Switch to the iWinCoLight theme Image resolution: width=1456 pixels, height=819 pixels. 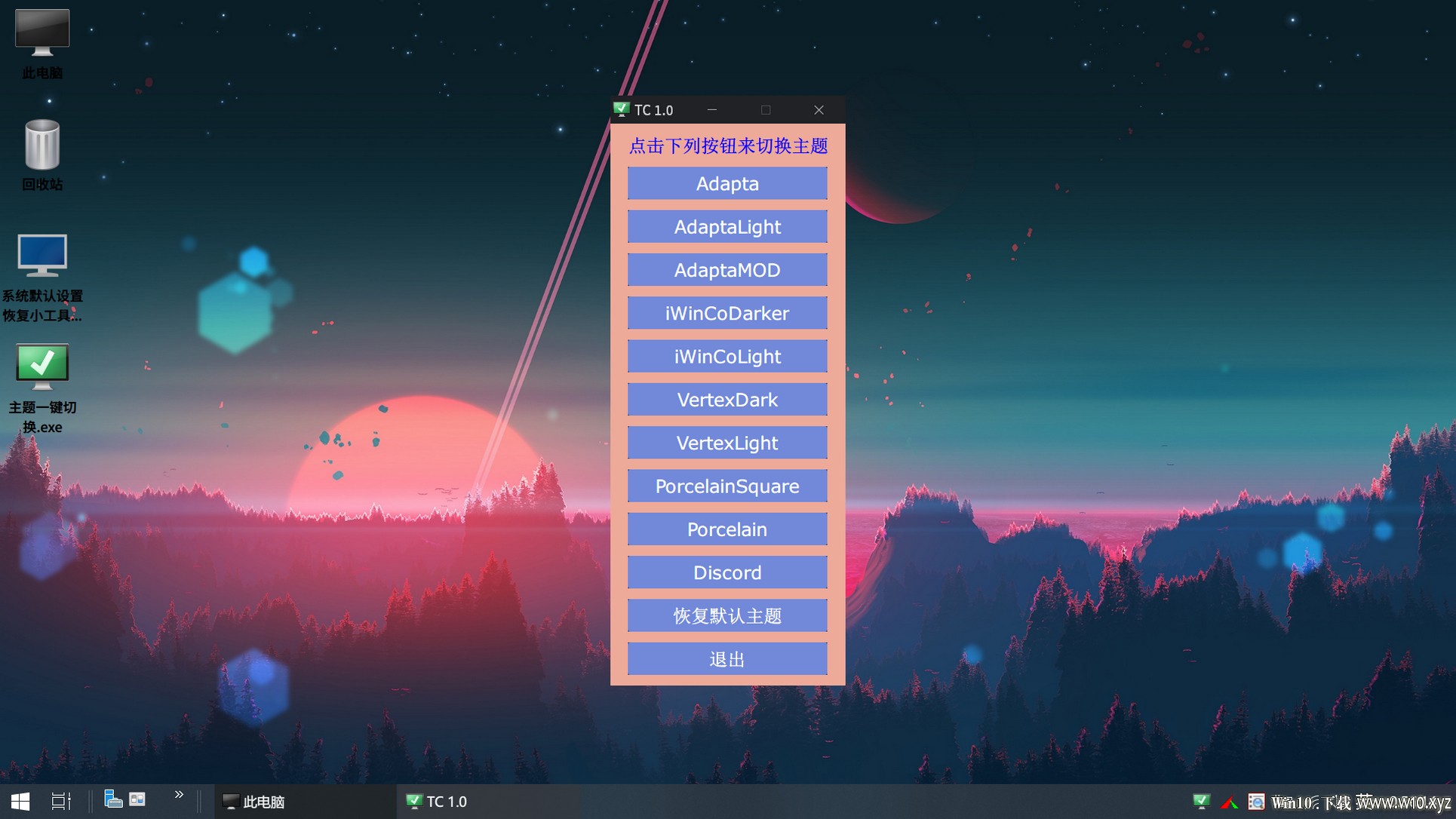(x=727, y=356)
